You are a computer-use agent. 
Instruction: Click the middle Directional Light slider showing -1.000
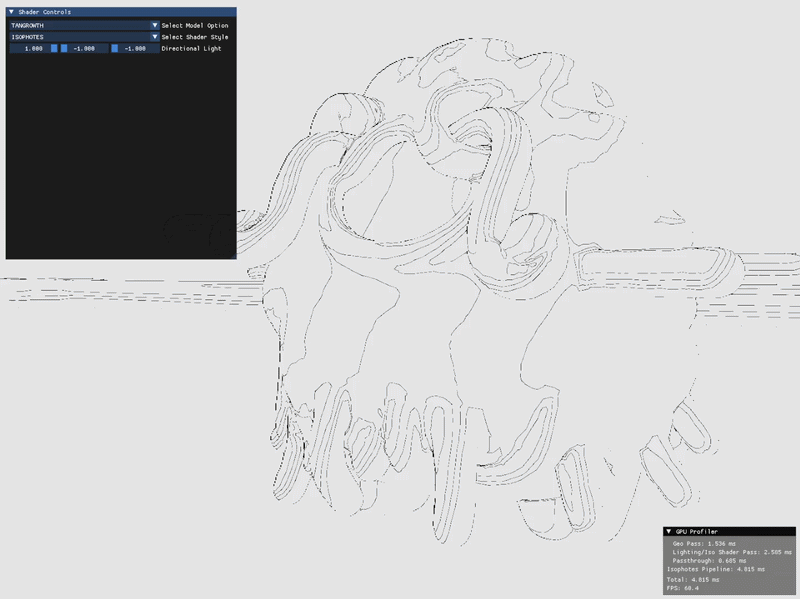click(x=84, y=48)
